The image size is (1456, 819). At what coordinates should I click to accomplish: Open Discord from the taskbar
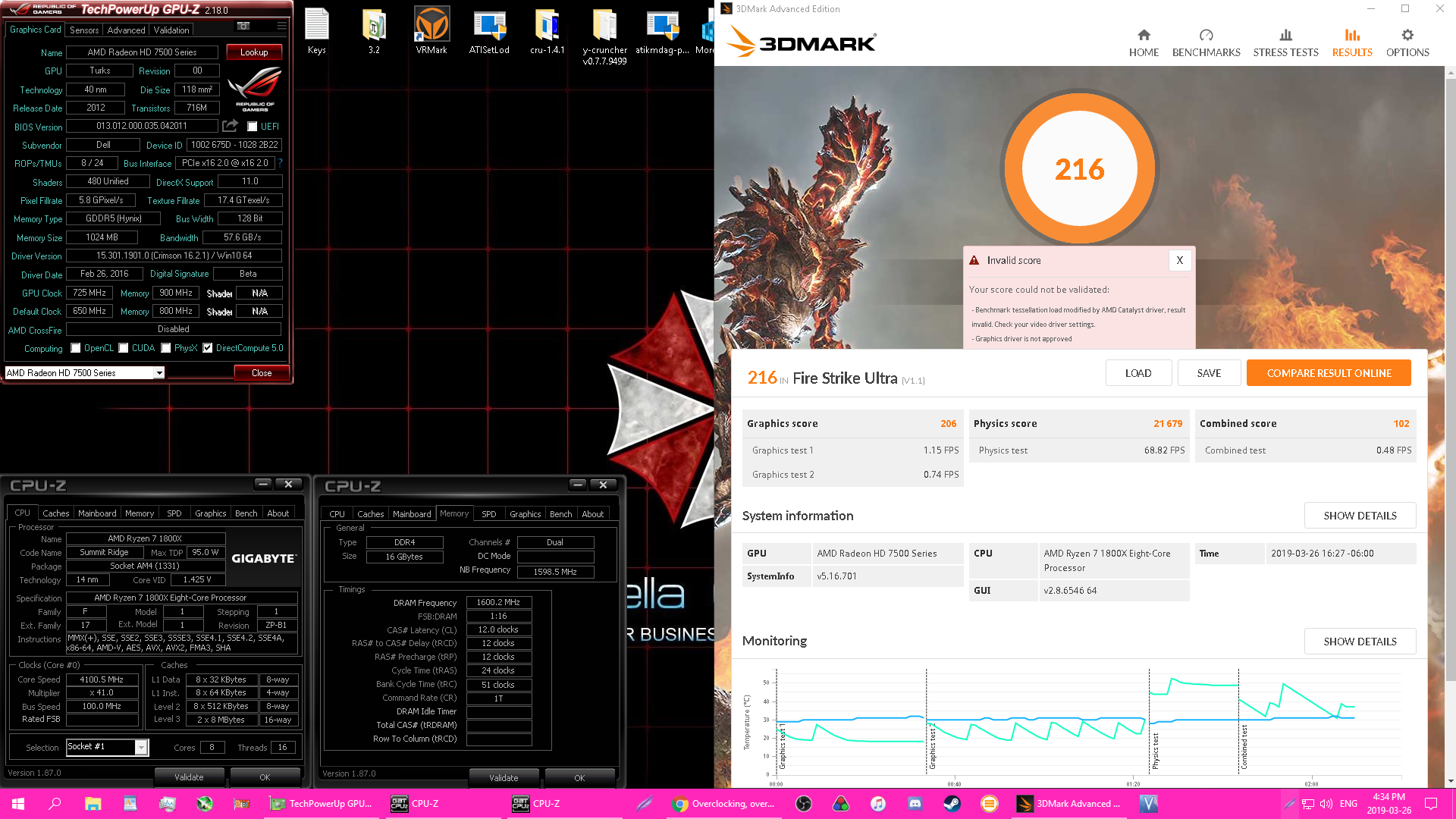[x=915, y=804]
